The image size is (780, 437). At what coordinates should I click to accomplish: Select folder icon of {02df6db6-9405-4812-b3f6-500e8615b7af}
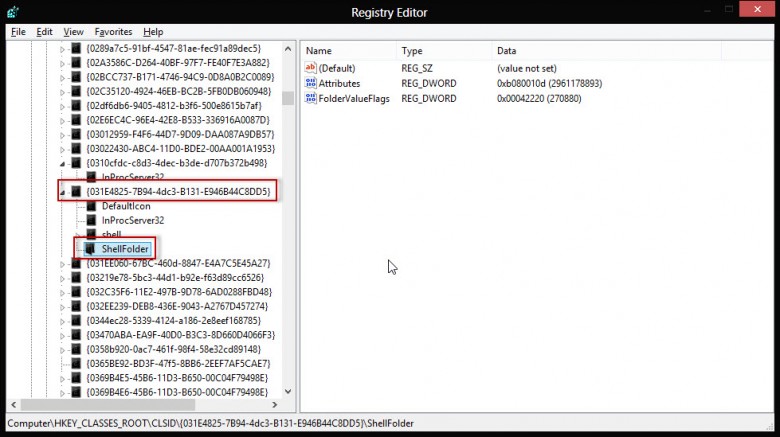76,106
